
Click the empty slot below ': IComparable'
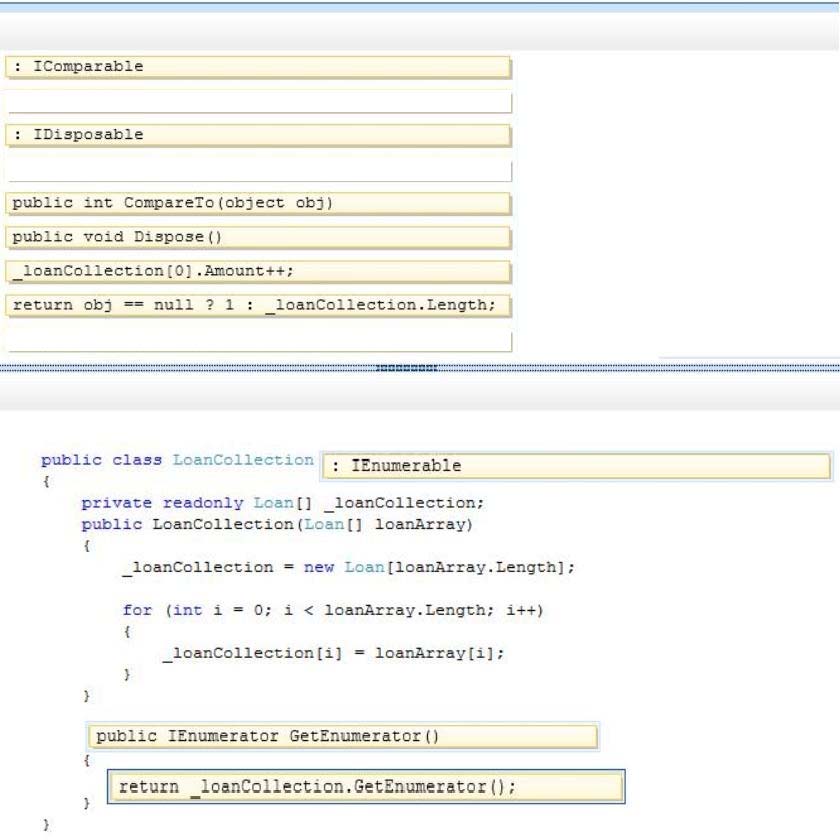(258, 102)
